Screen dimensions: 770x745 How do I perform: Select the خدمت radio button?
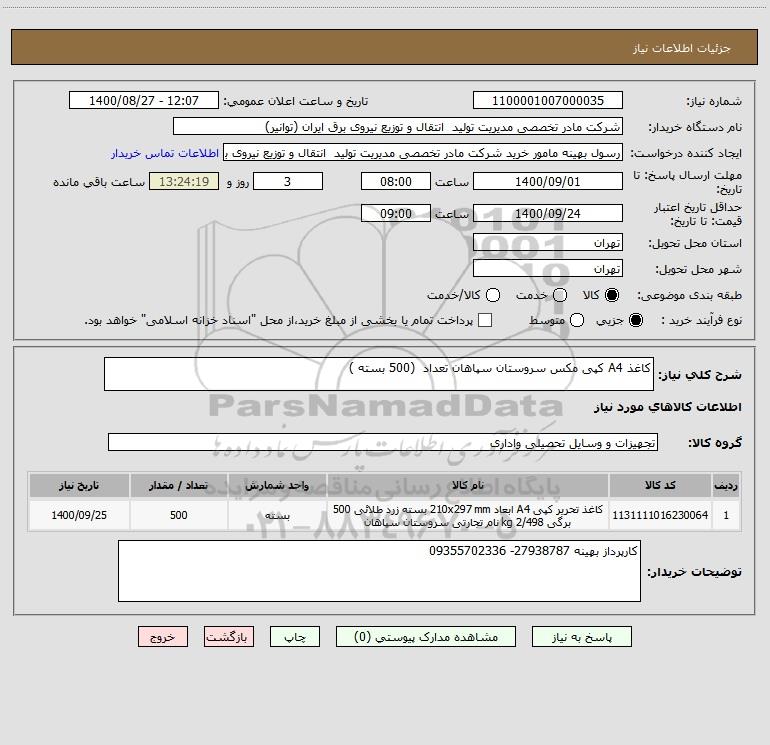click(x=560, y=295)
